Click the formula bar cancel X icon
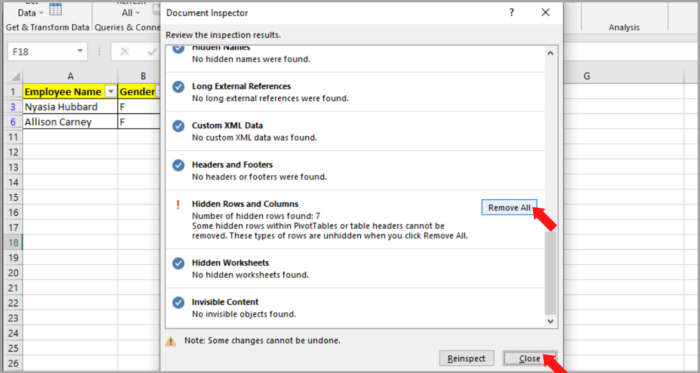 125,52
